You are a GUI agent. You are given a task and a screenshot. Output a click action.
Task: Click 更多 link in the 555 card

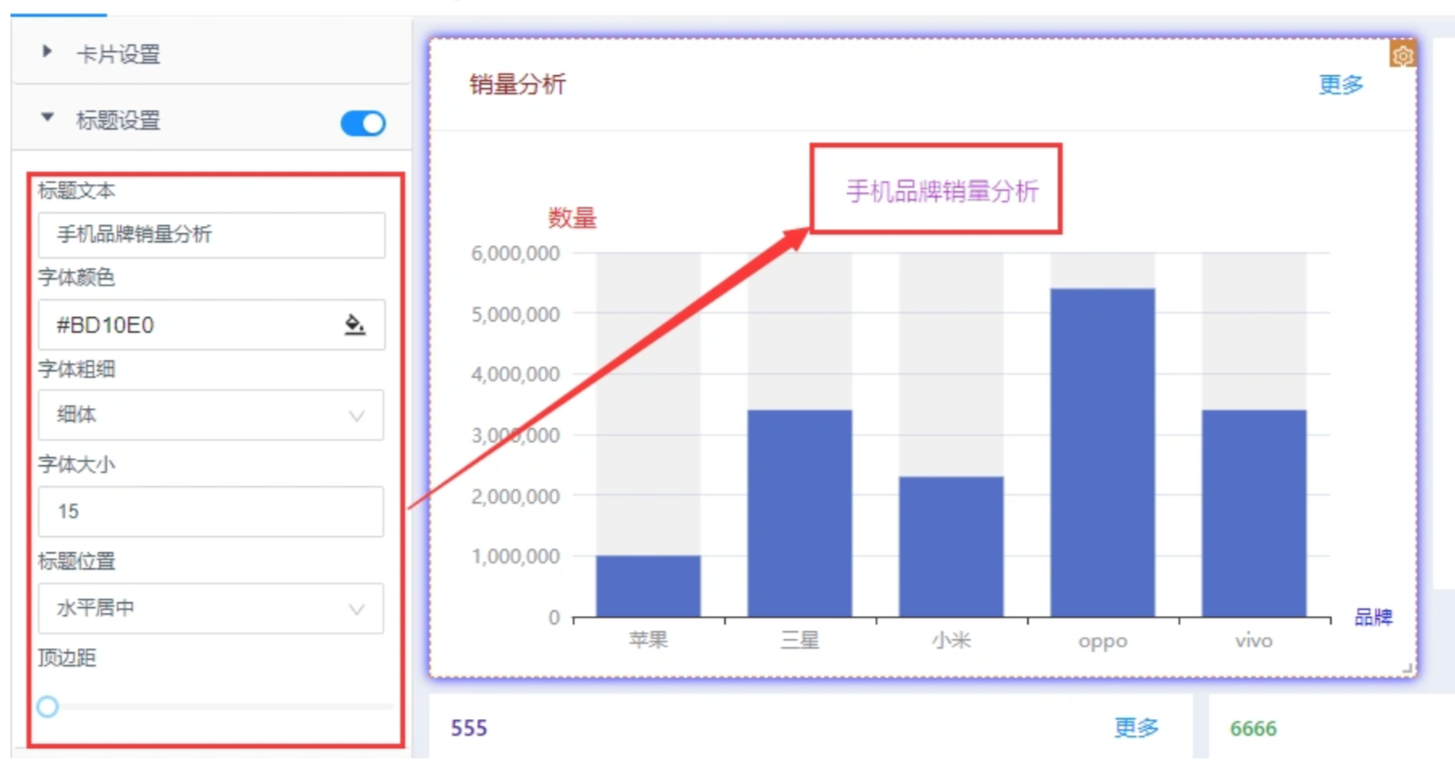click(x=1137, y=728)
